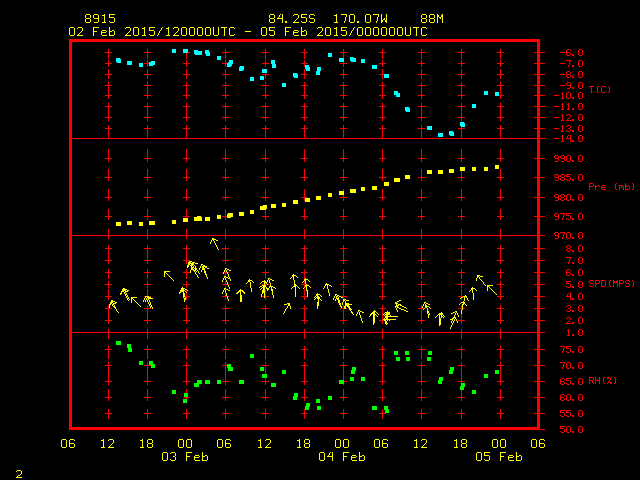Click the -10.0 temperature axis value

[x=569, y=96]
